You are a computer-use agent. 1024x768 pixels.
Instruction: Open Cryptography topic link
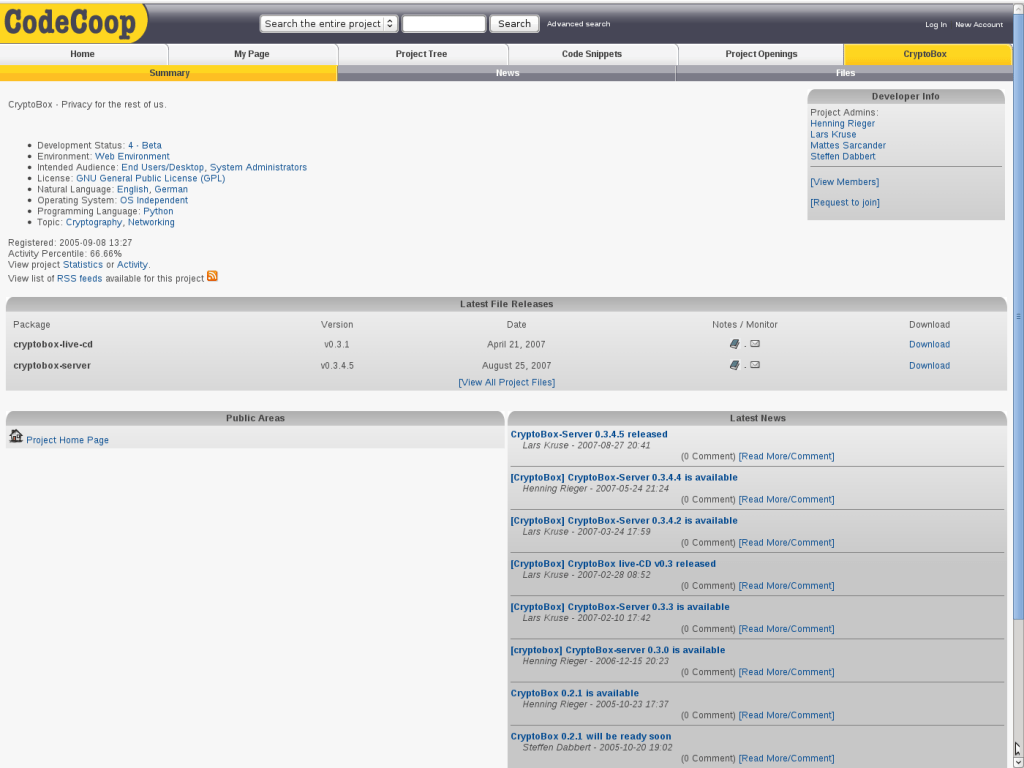point(94,223)
